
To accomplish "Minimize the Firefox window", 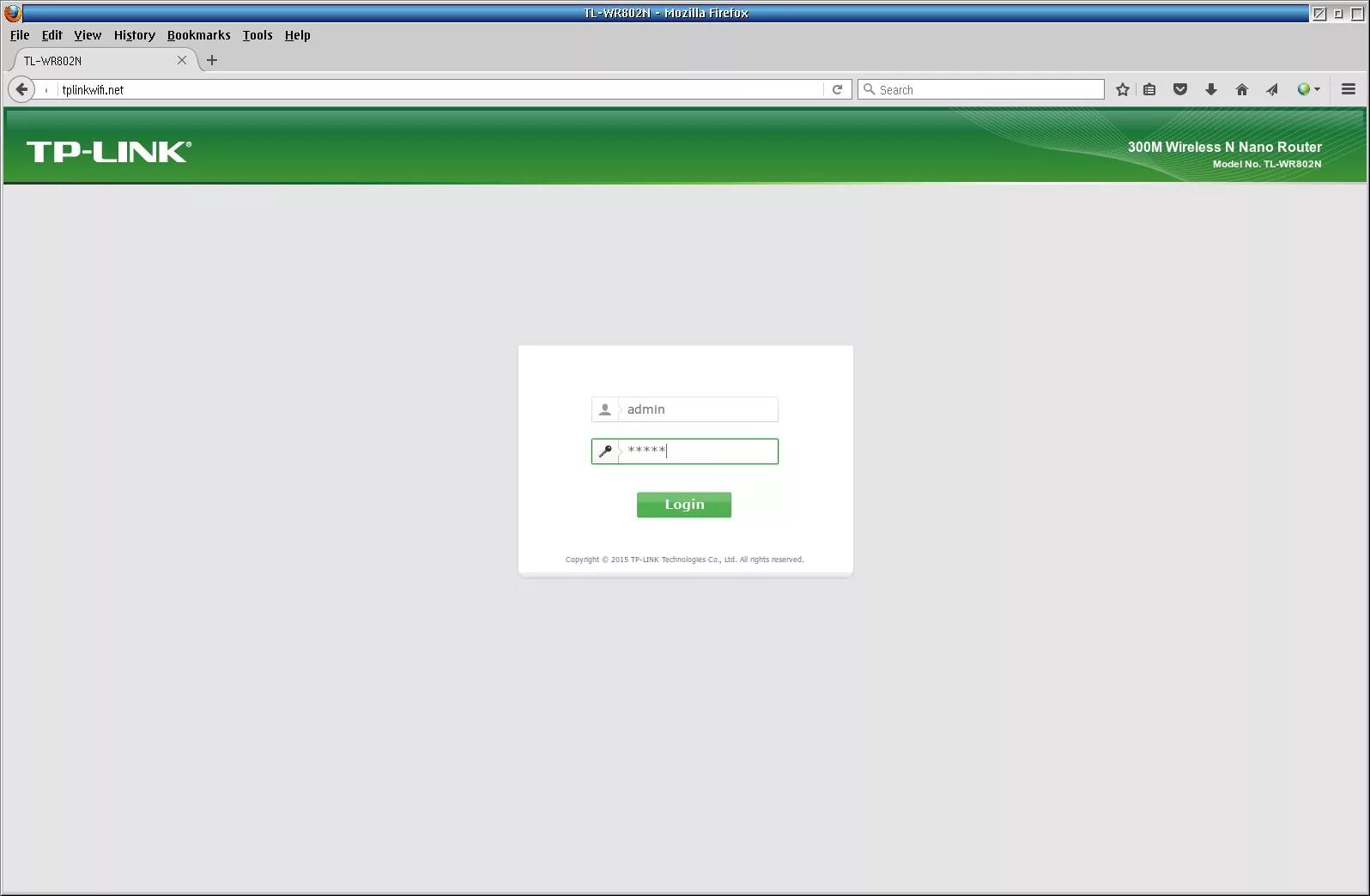I will pyautogui.click(x=1337, y=13).
